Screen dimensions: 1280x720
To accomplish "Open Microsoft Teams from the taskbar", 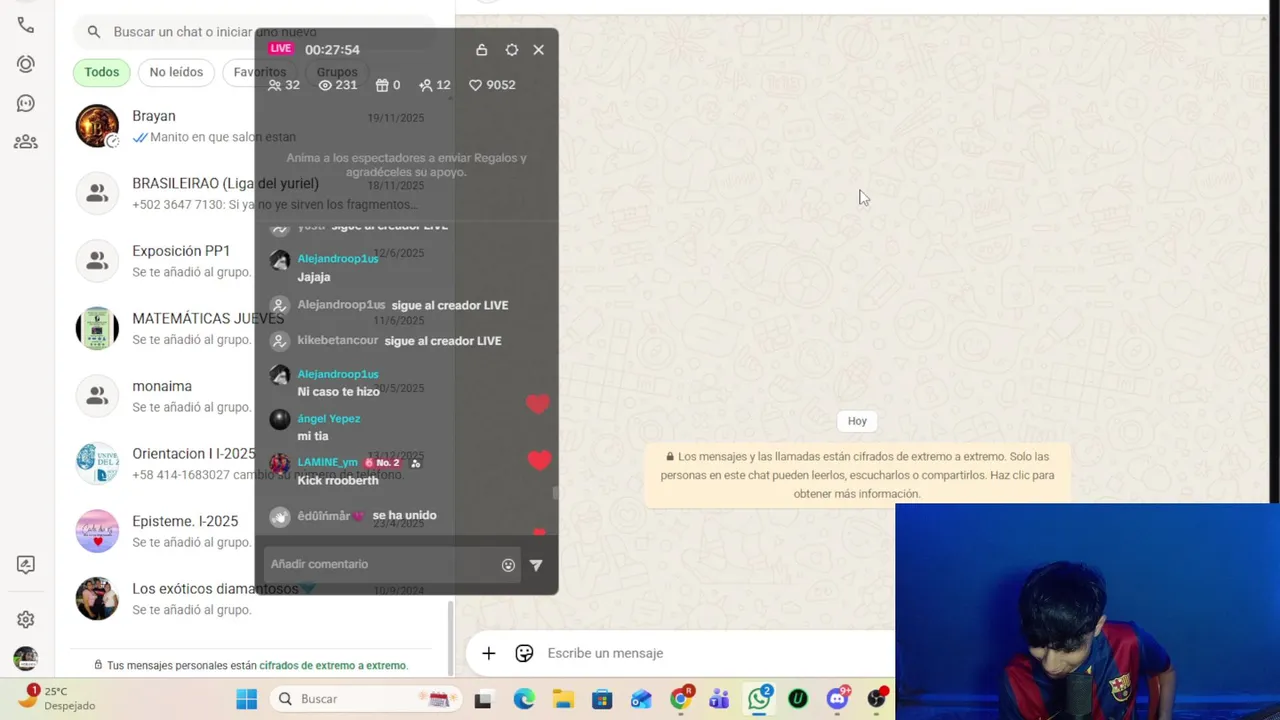I will [x=719, y=699].
